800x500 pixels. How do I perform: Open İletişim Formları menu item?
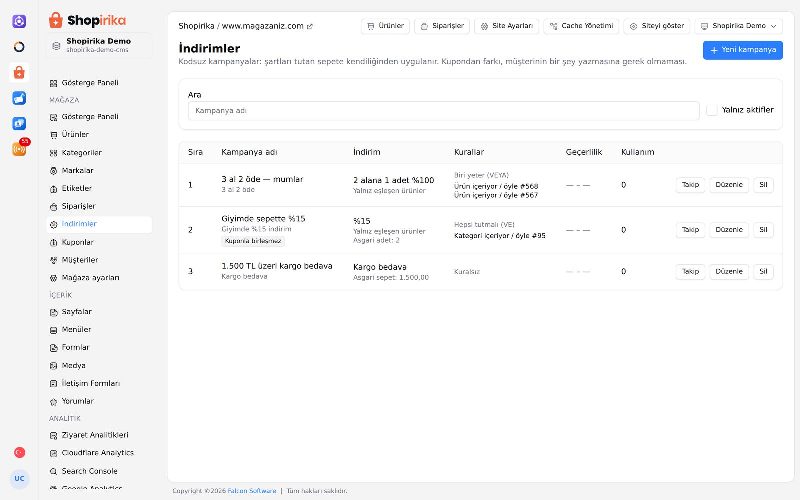pyautogui.click(x=99, y=384)
